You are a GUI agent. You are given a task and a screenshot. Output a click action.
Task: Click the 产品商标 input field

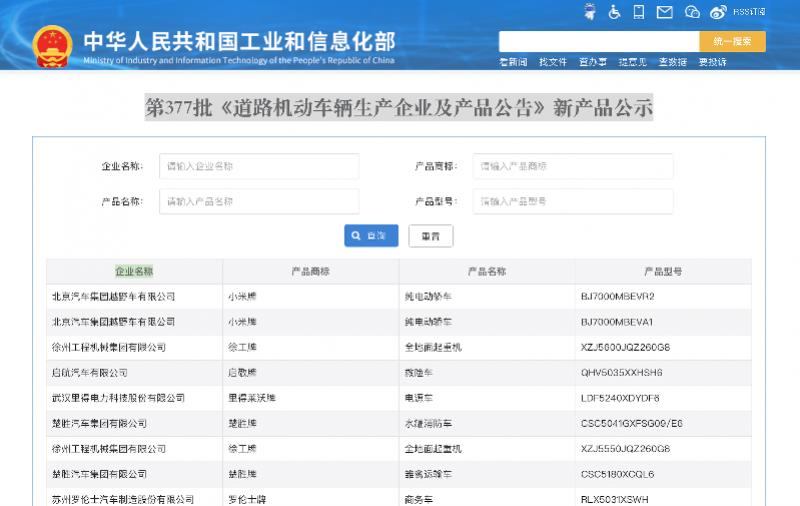coord(573,166)
